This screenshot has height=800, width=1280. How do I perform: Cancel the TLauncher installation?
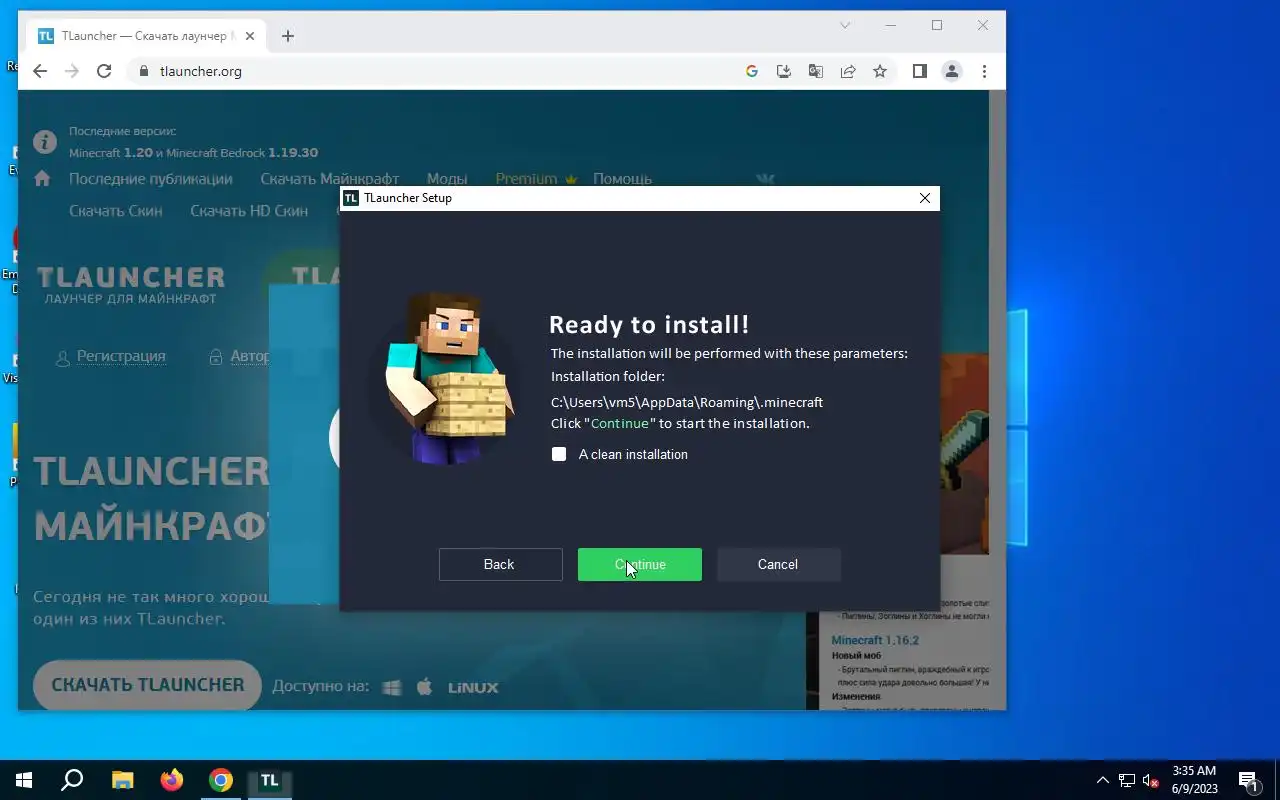(x=778, y=564)
